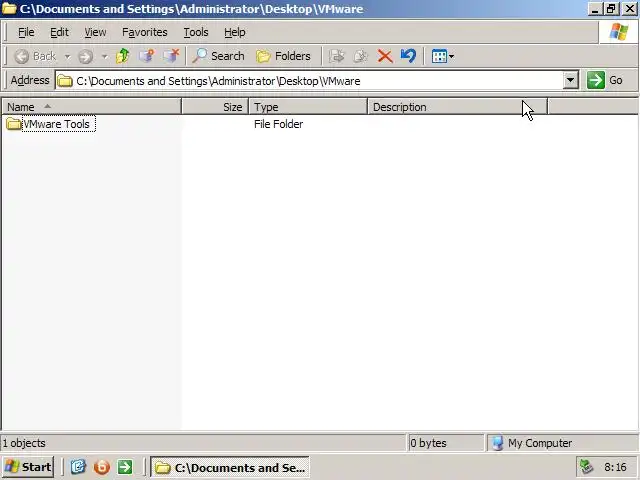Image resolution: width=640 pixels, height=480 pixels.
Task: Click the system tray network icon
Action: (x=587, y=467)
